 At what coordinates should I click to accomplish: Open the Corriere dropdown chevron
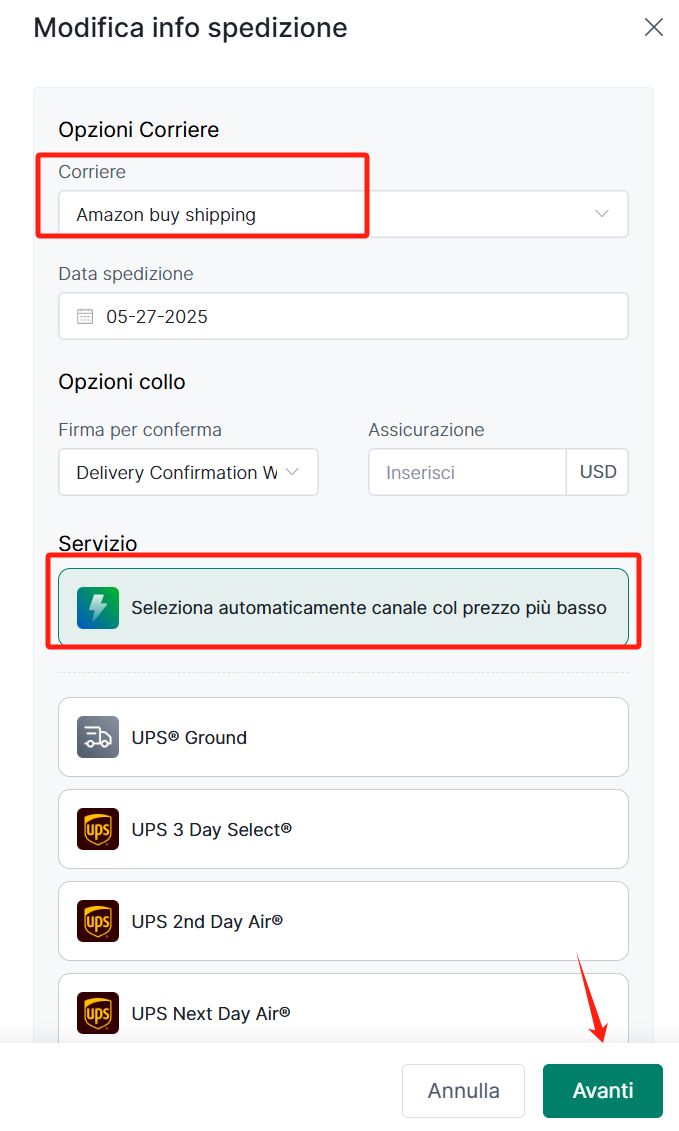[x=602, y=214]
